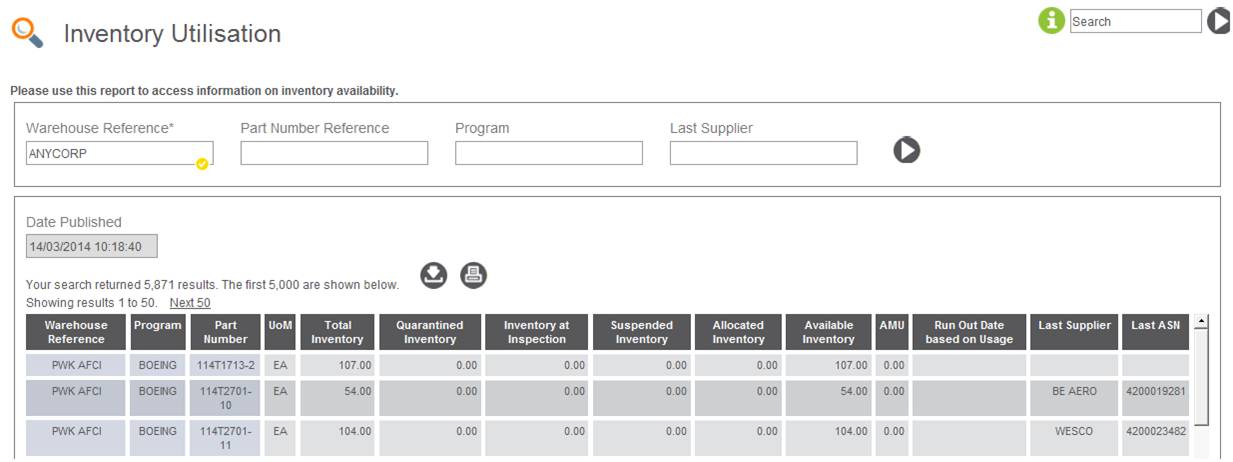
Task: Click into the Part Number Reference field
Action: [334, 153]
